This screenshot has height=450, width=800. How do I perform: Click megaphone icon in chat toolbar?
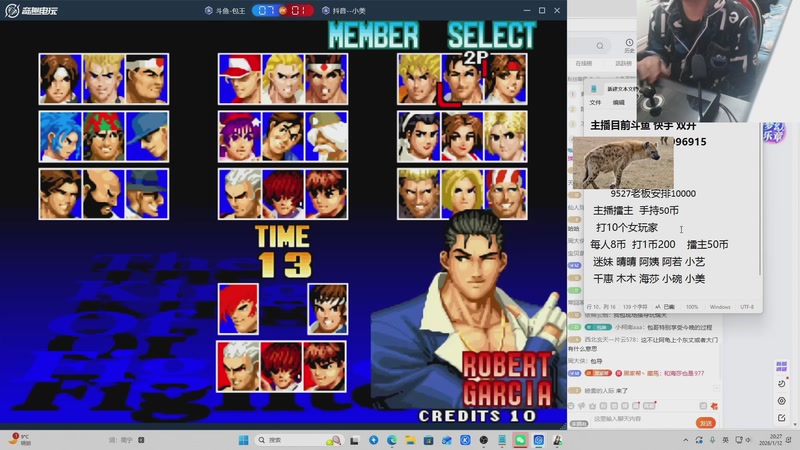[582, 406]
